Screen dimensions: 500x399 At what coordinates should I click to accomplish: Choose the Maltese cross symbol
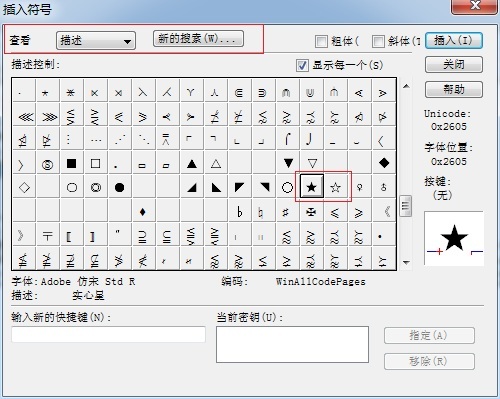(312, 211)
